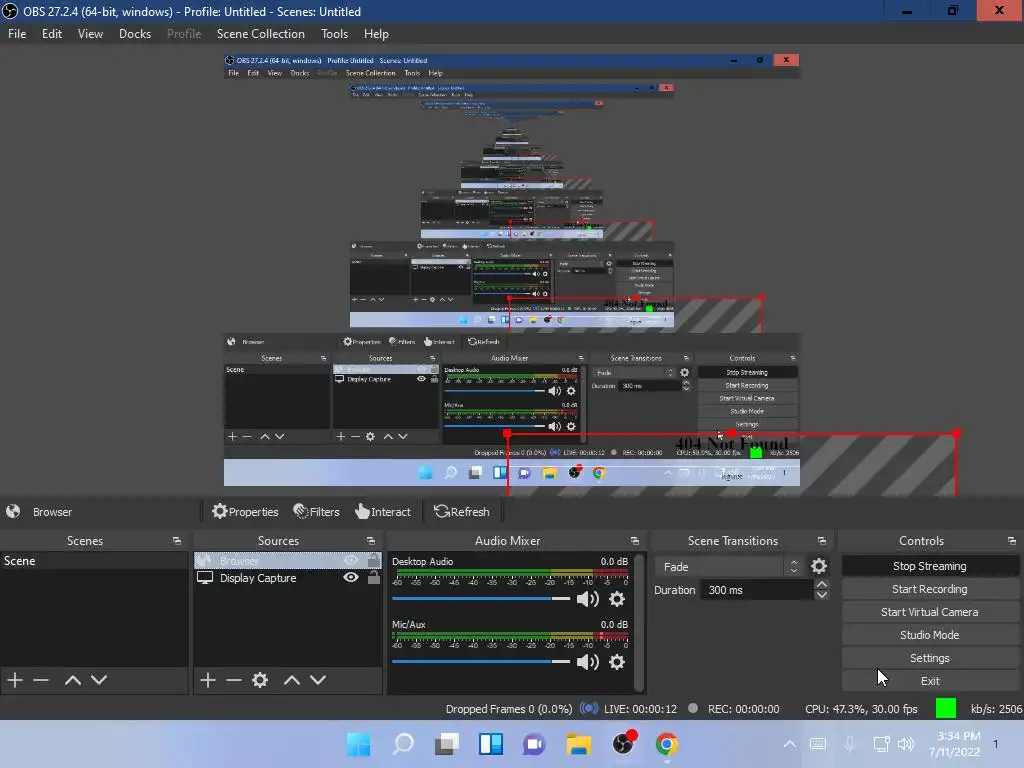
Task: Toggle visibility of Display Capture source
Action: click(351, 577)
